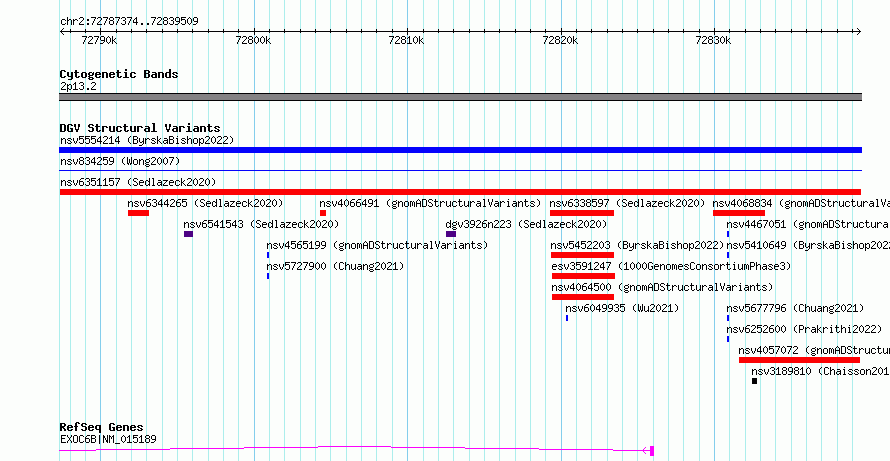Viewport: 890px width, 461px height.
Task: Open variant label nsv6351157 (Sedlazeck2020)
Action: point(138,182)
